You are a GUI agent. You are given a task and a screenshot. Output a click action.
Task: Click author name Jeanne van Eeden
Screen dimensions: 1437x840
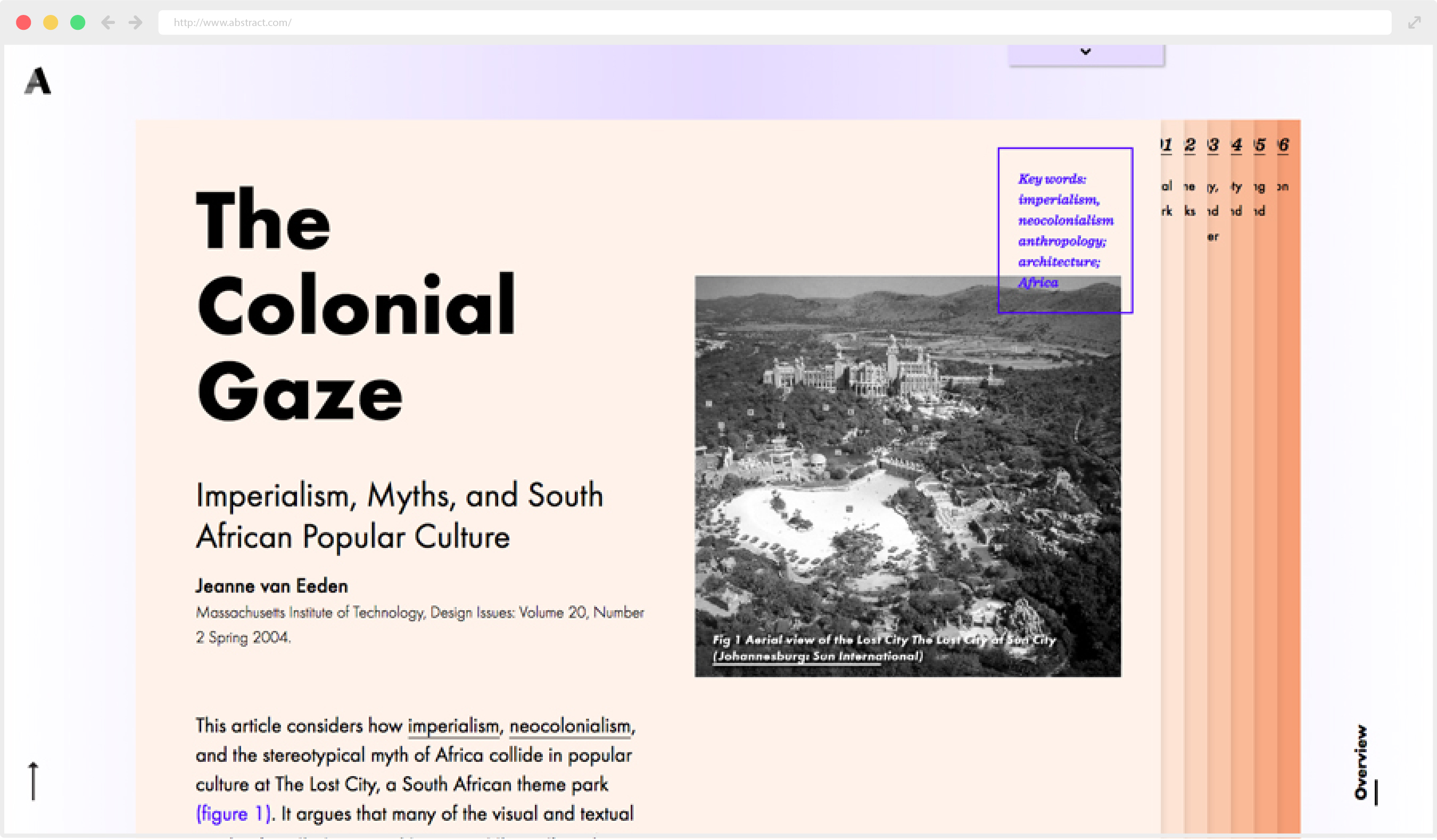(271, 586)
